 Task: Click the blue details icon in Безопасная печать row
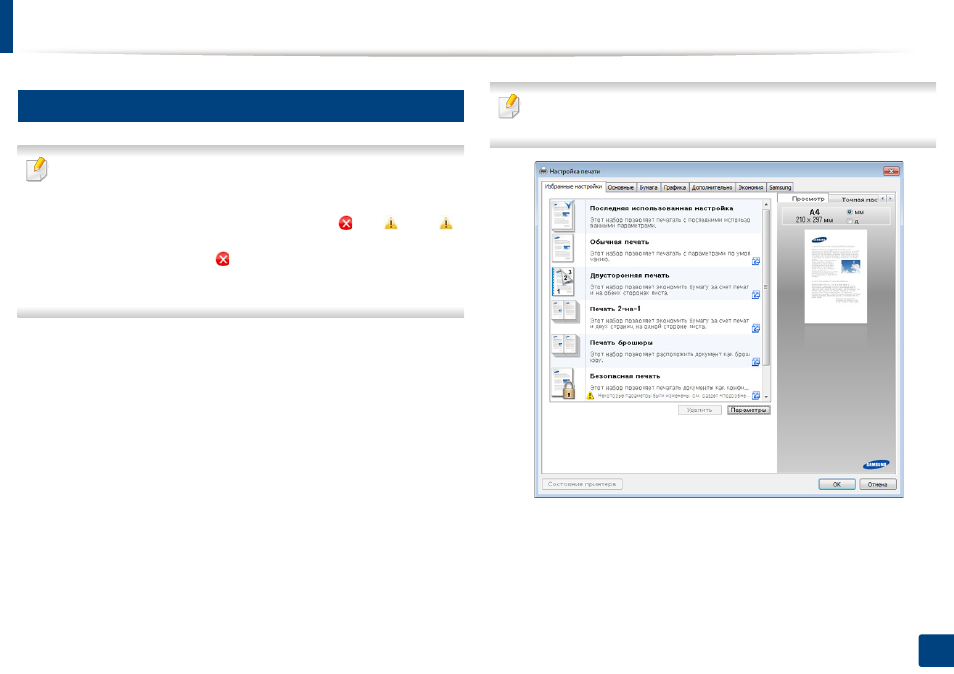(x=756, y=395)
